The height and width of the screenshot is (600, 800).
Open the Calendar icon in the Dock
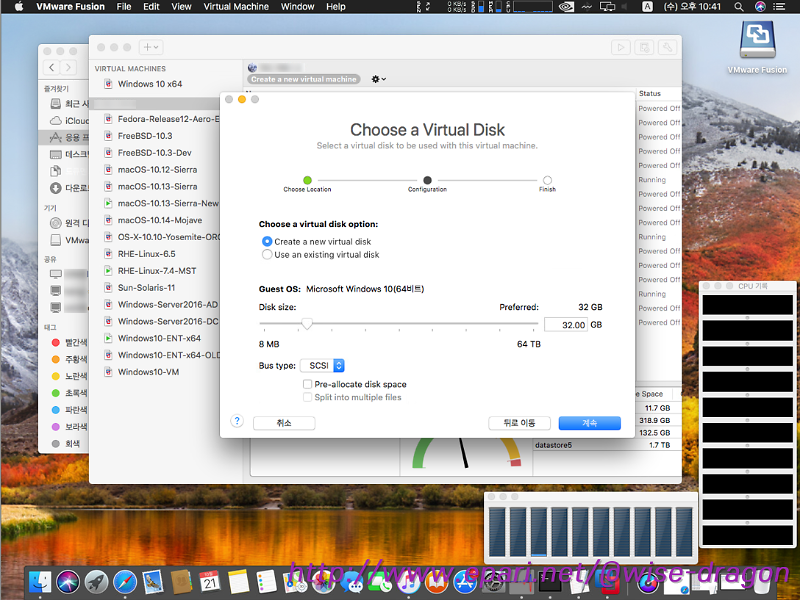click(209, 582)
